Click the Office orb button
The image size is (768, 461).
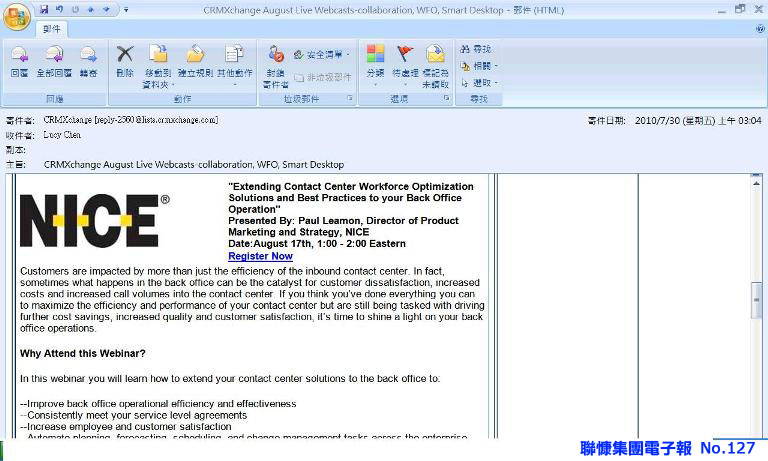tap(17, 17)
